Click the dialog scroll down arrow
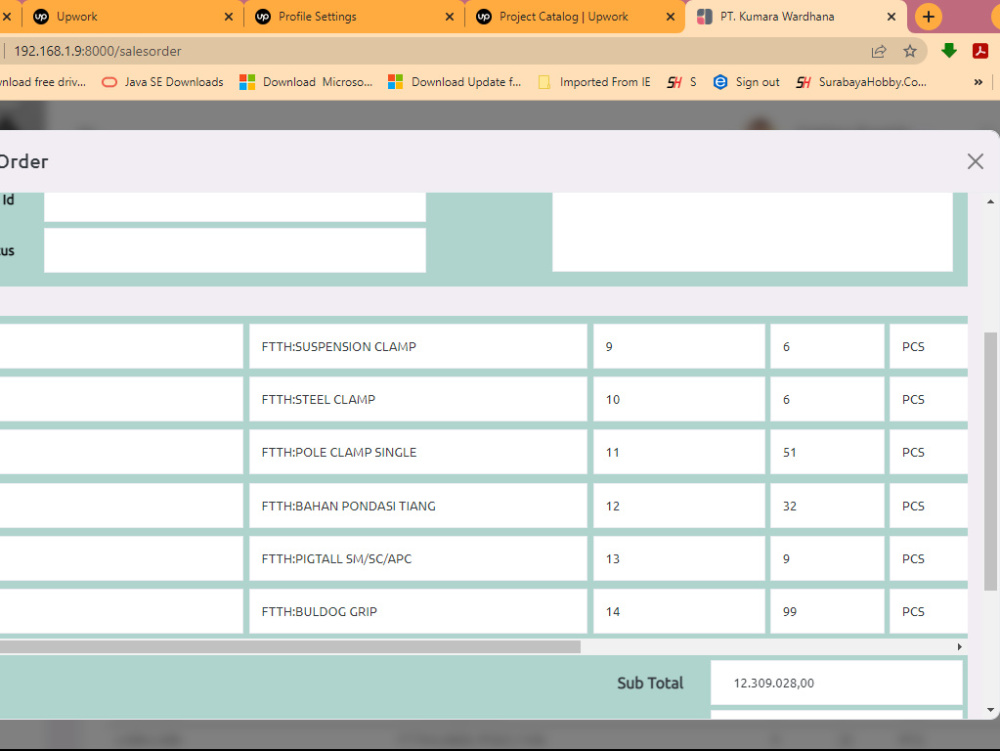 (990, 710)
